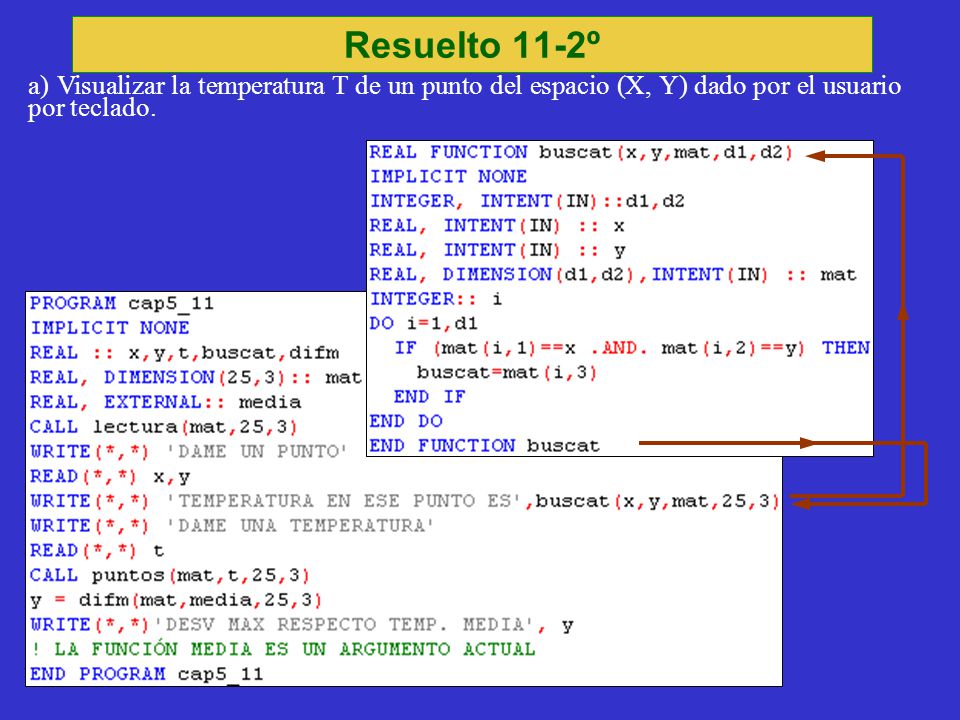Click the WRITE line 'TEMPERATURA EN ESE PUNTO ES'
960x720 pixels.
(x=405, y=501)
